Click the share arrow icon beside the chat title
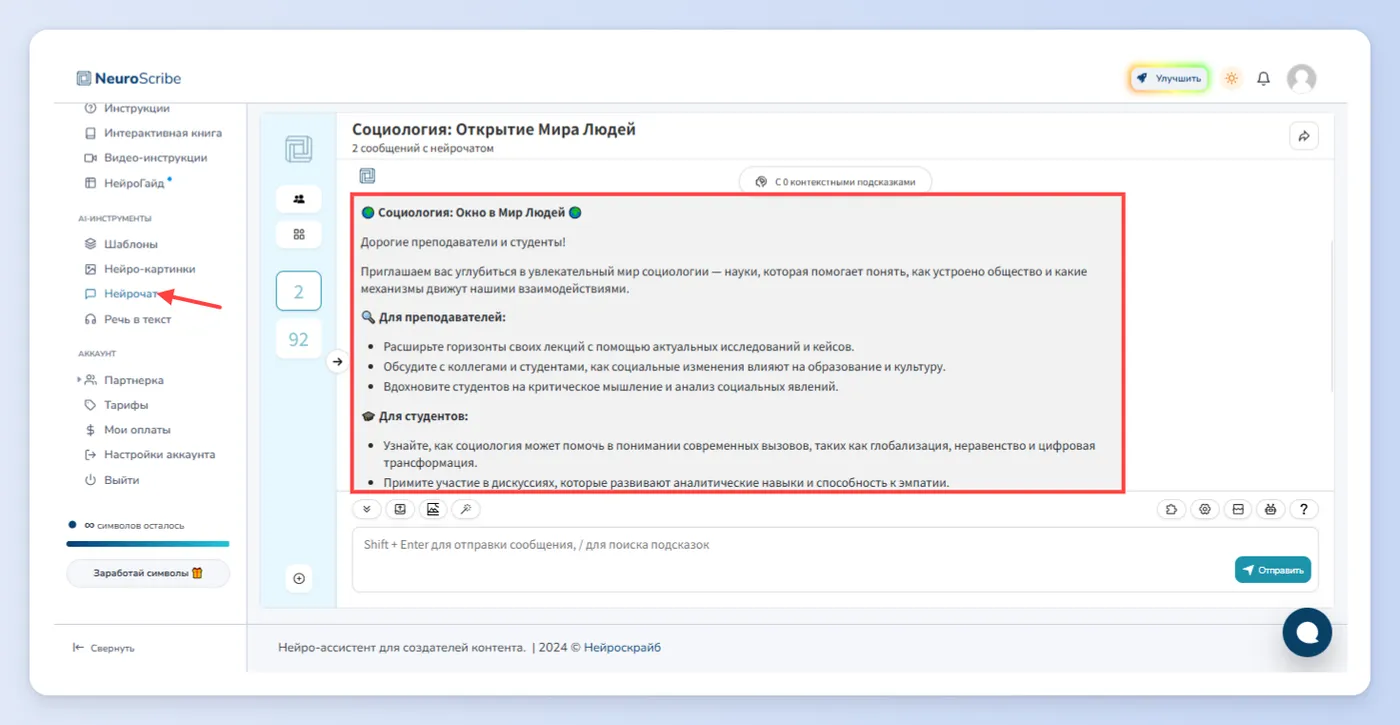The image size is (1400, 725). click(x=1304, y=137)
